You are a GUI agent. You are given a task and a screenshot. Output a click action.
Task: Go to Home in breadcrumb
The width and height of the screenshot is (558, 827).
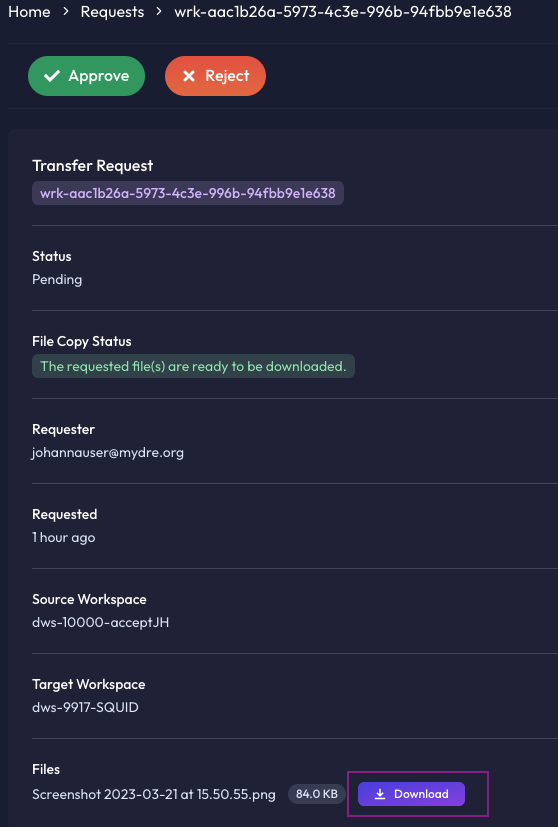pyautogui.click(x=29, y=12)
